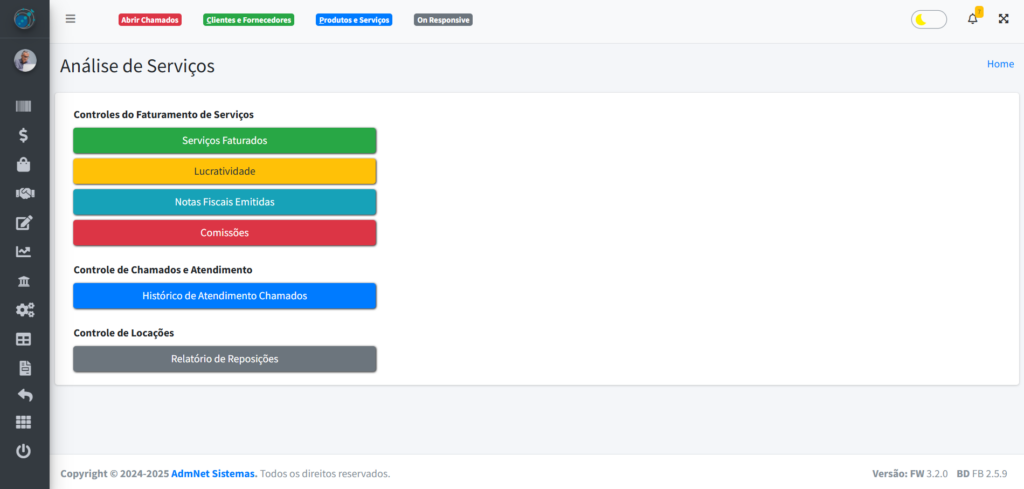This screenshot has width=1024, height=489.
Task: Open the user profile avatar
Action: pos(24,61)
